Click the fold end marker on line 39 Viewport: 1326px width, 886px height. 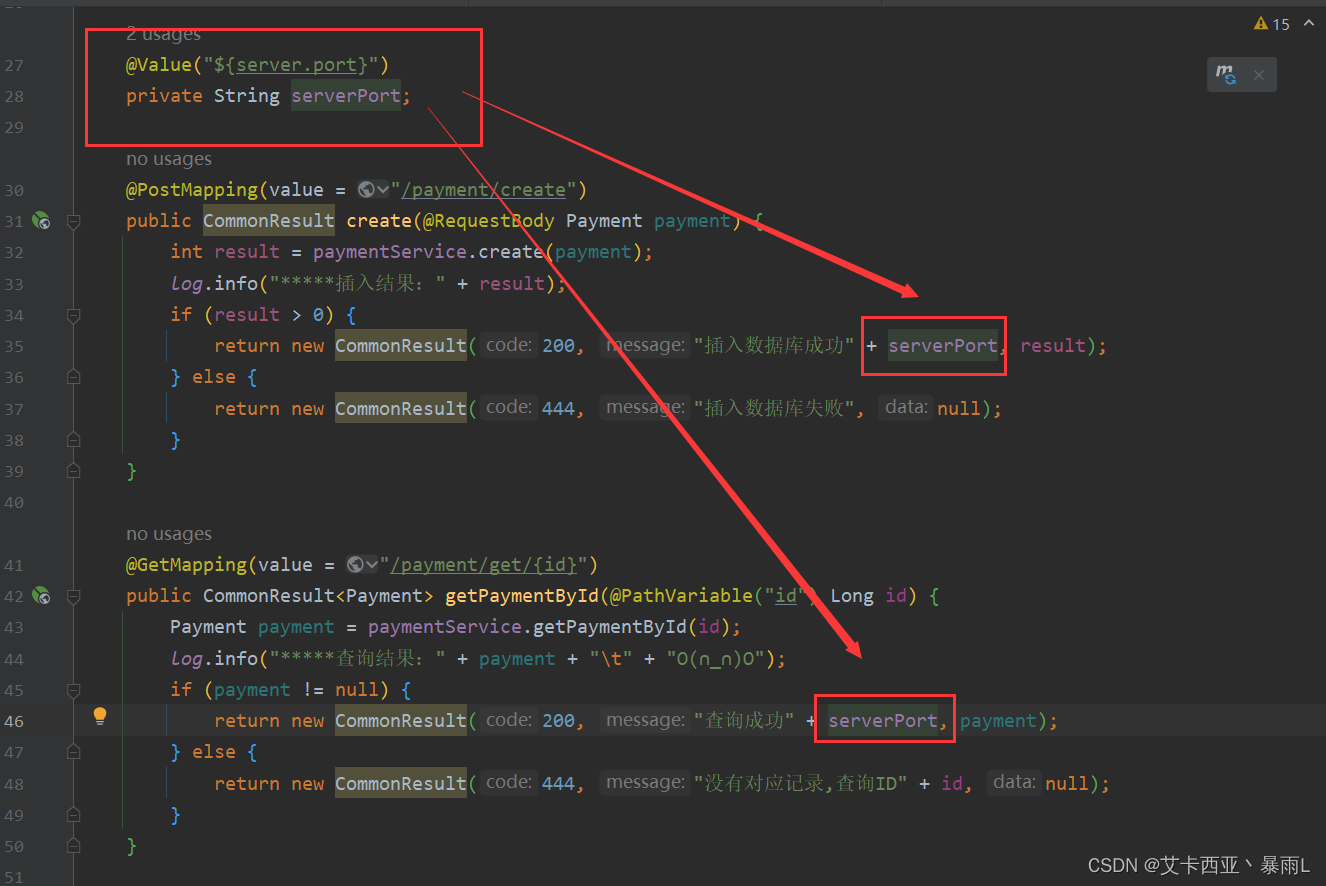click(x=73, y=471)
